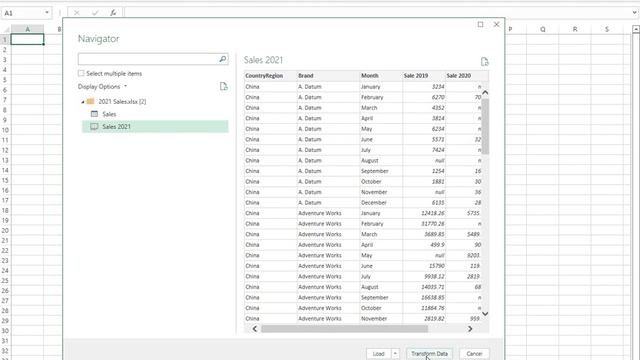640x360 pixels.
Task: Click the Navigator search input field
Action: (x=148, y=59)
